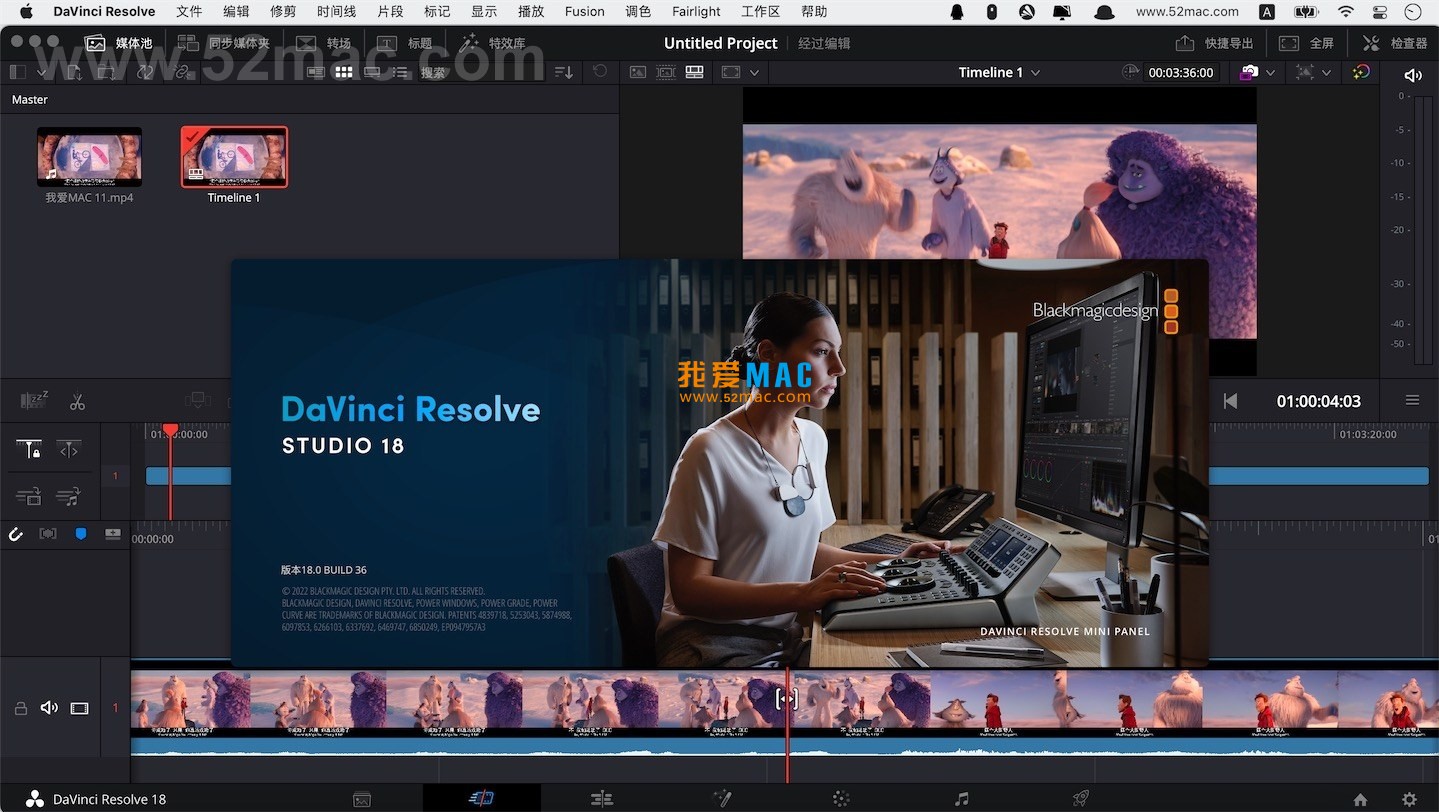
Task: Expand the timeline resolution dropdown arrow
Action: (x=1327, y=72)
